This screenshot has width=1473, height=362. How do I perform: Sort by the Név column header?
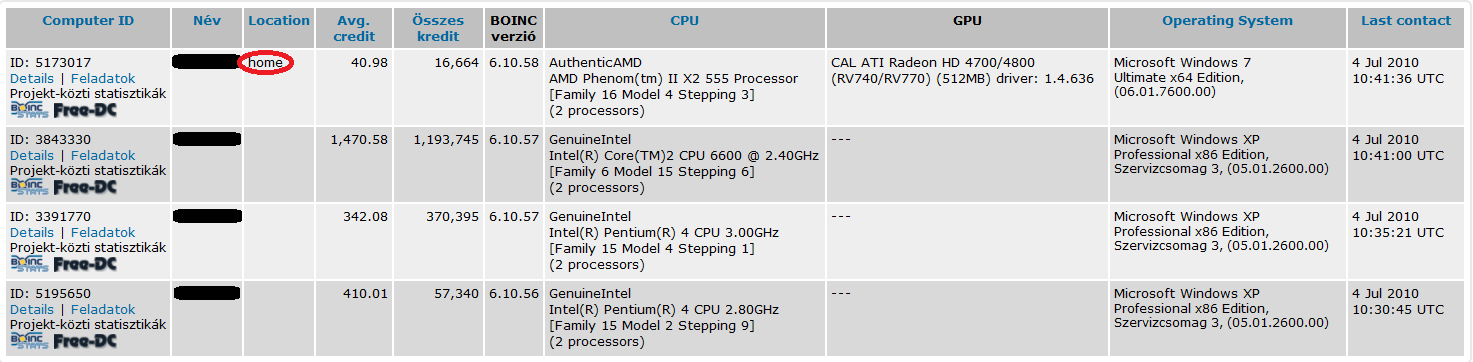tap(207, 21)
